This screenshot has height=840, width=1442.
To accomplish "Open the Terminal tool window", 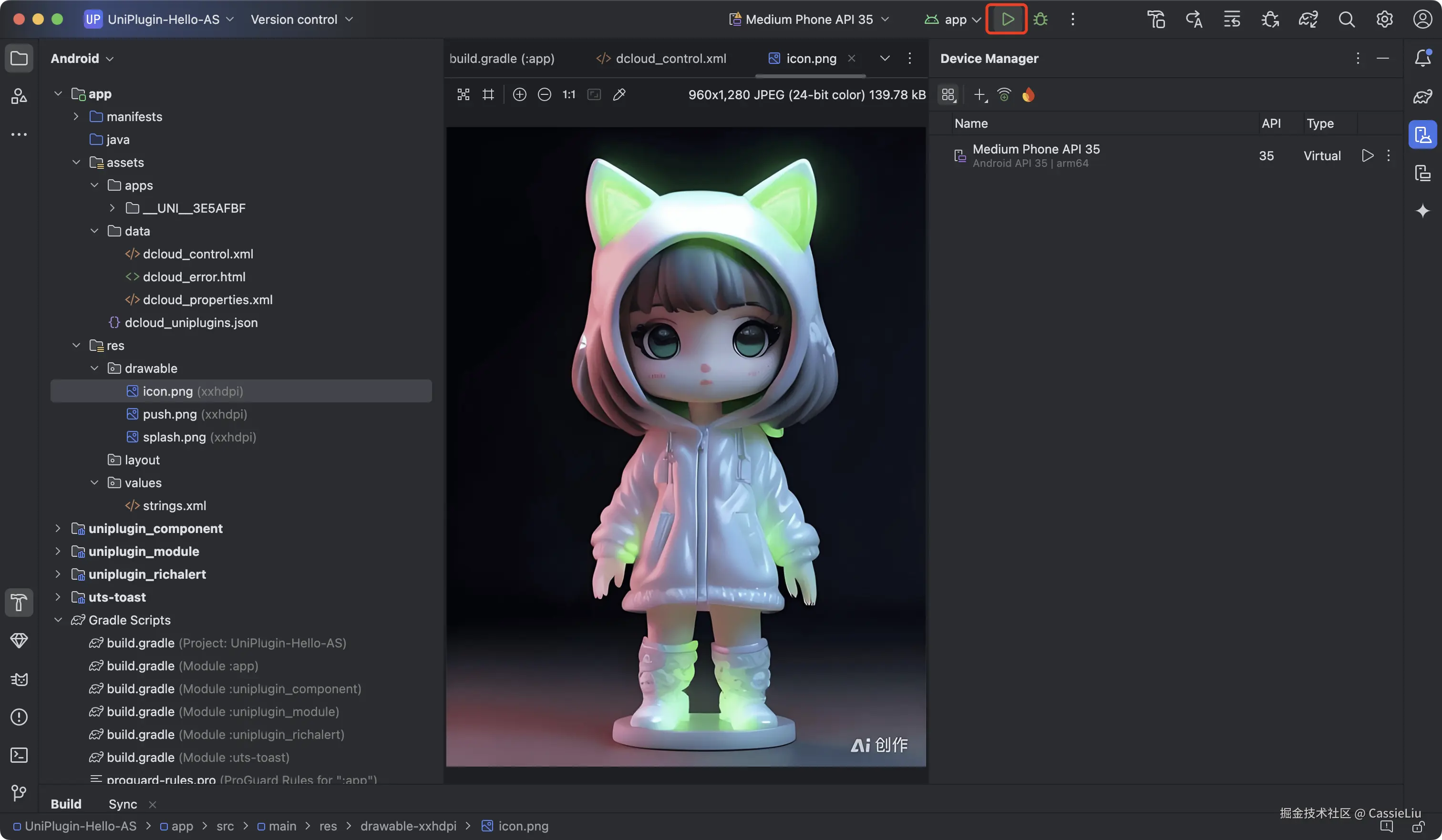I will click(x=19, y=755).
